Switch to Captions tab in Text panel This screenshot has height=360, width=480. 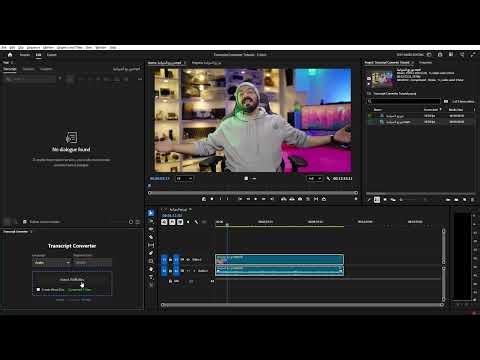click(28, 69)
